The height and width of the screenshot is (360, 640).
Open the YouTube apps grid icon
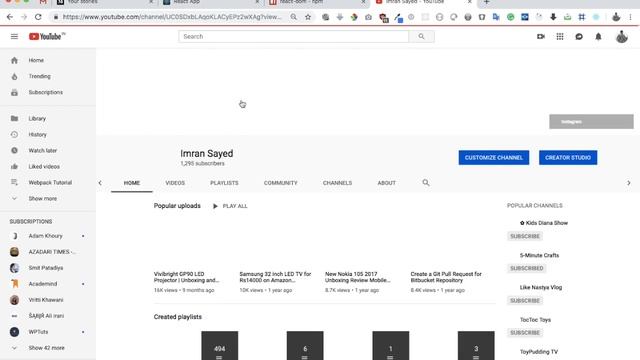click(560, 37)
